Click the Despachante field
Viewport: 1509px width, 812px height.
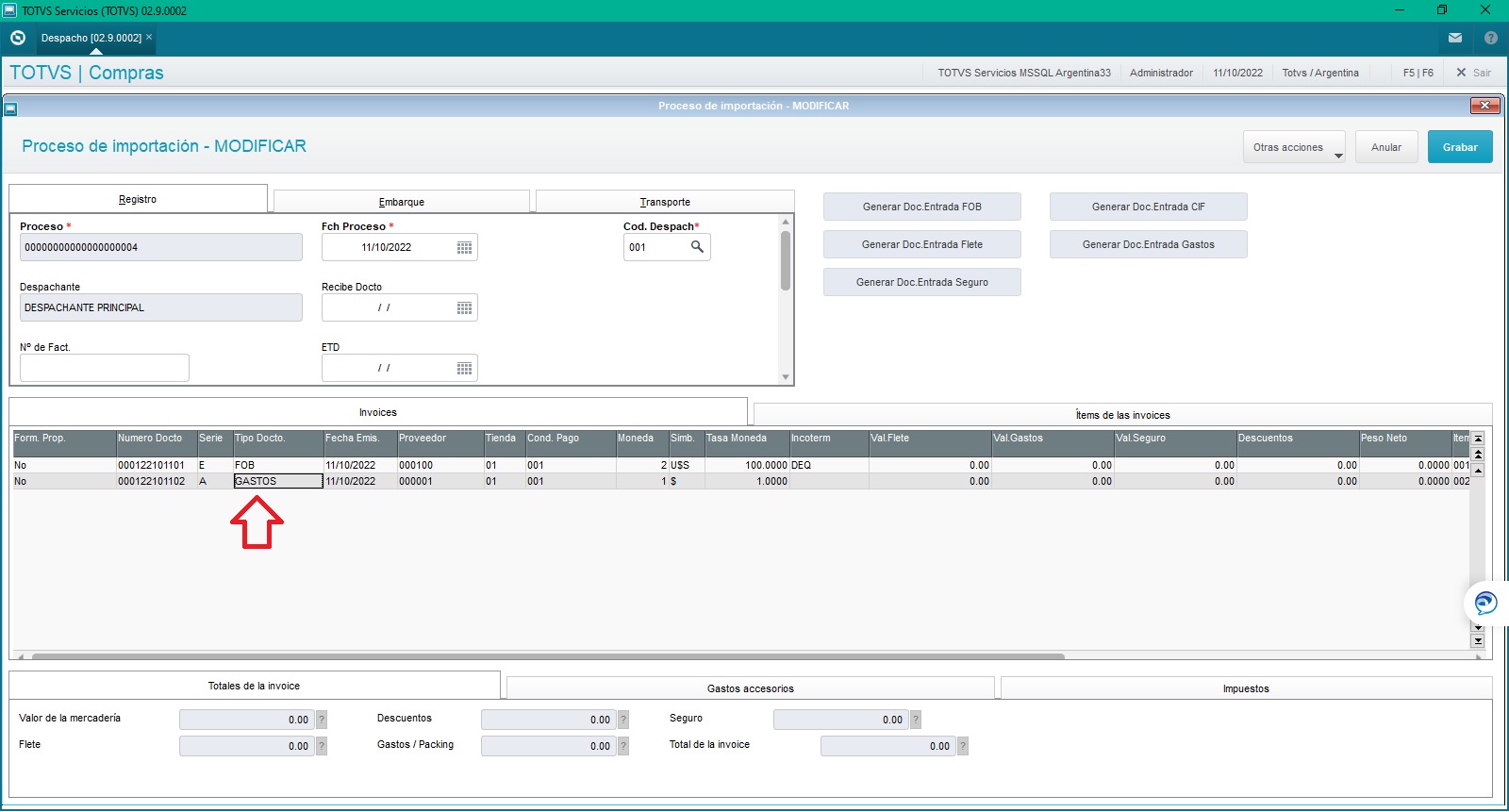[161, 307]
